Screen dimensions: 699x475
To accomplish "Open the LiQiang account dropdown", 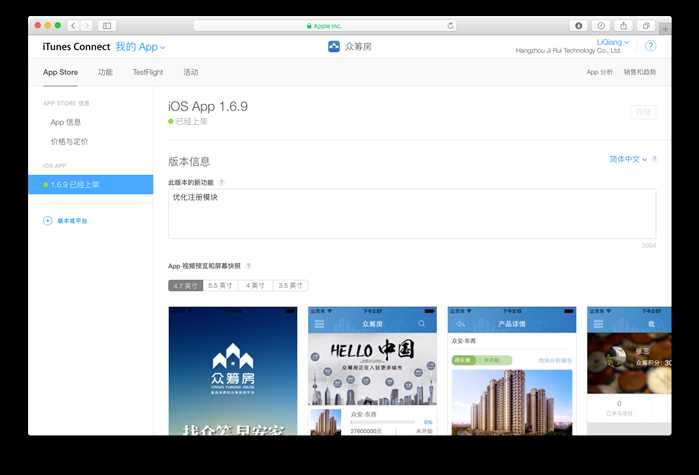I will click(x=613, y=42).
